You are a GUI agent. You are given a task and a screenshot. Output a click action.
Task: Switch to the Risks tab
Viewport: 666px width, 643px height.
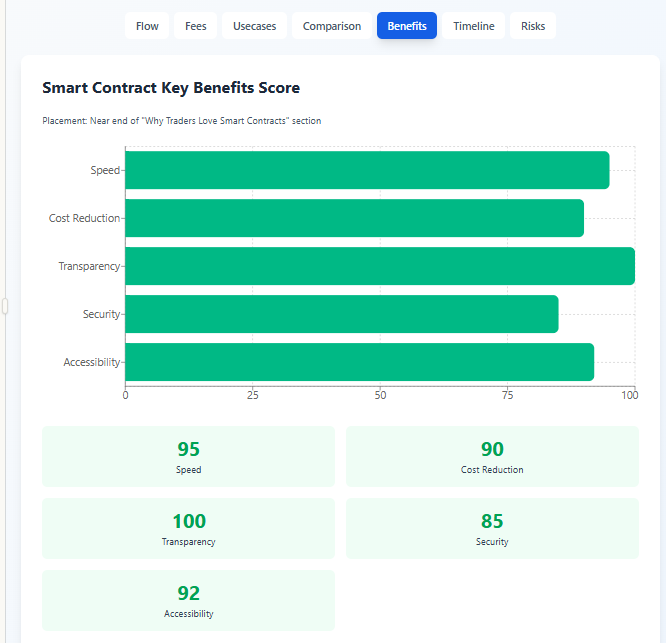click(x=533, y=26)
